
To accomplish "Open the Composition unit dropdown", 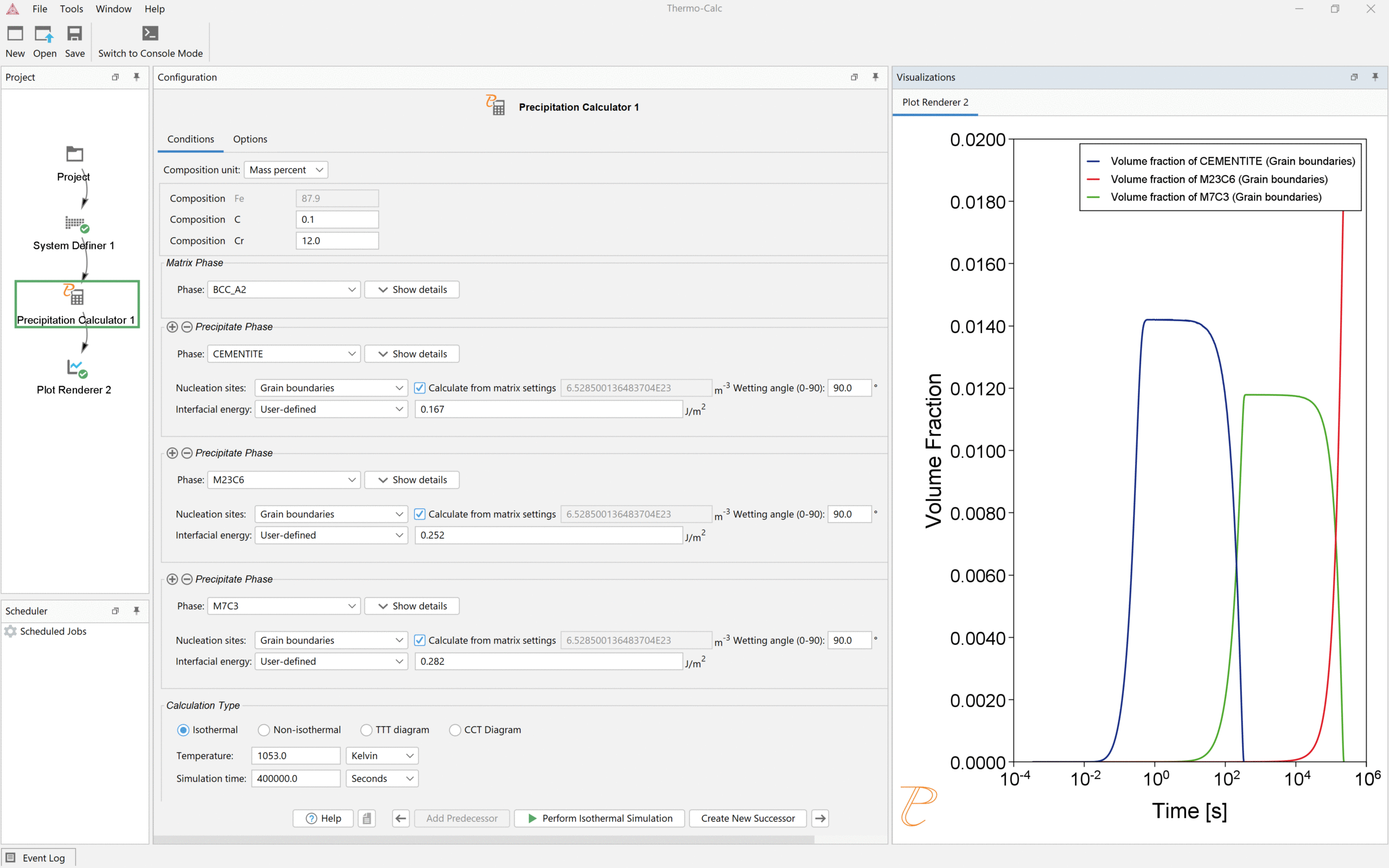I will (286, 170).
